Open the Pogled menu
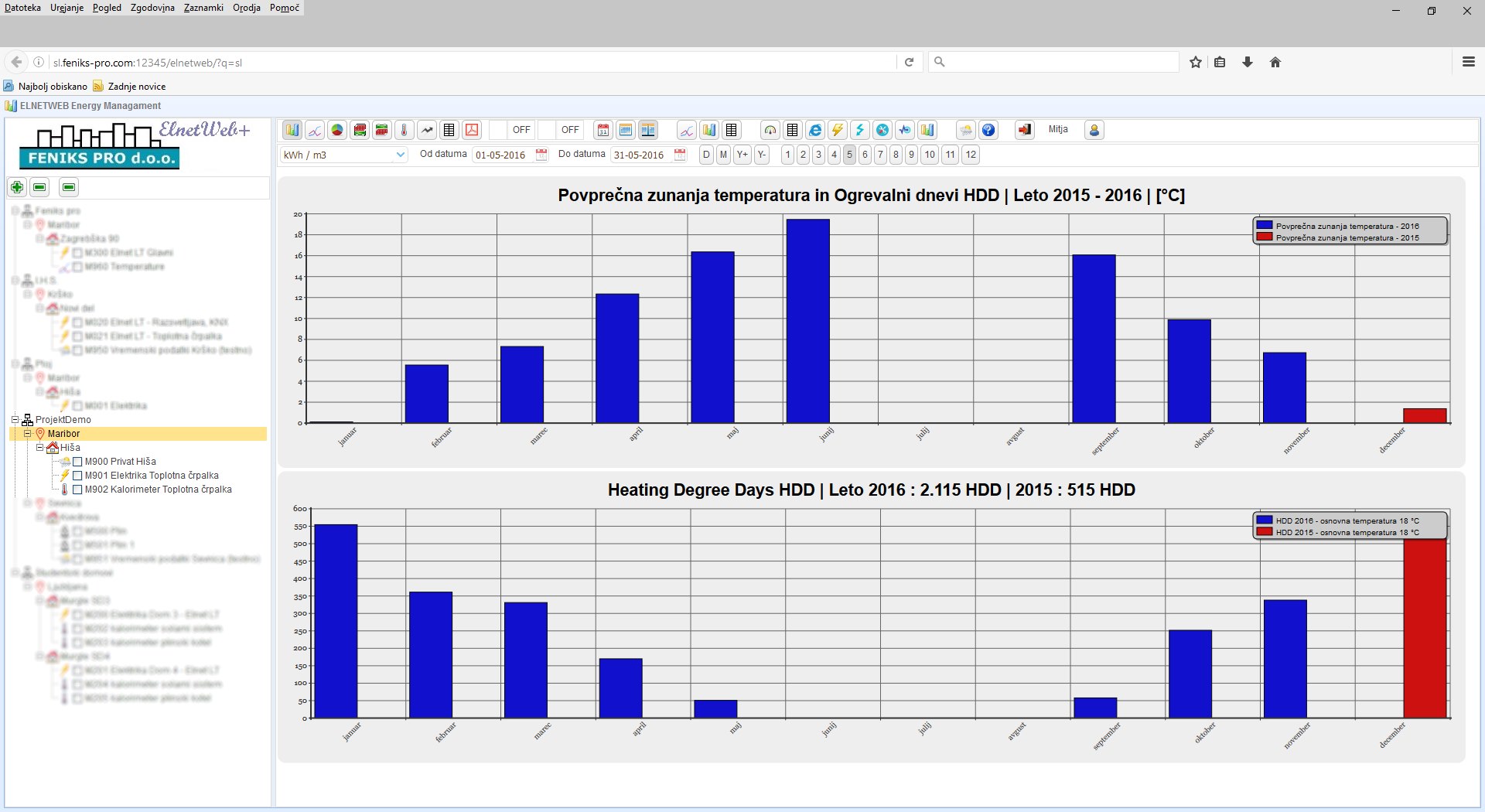 107,8
